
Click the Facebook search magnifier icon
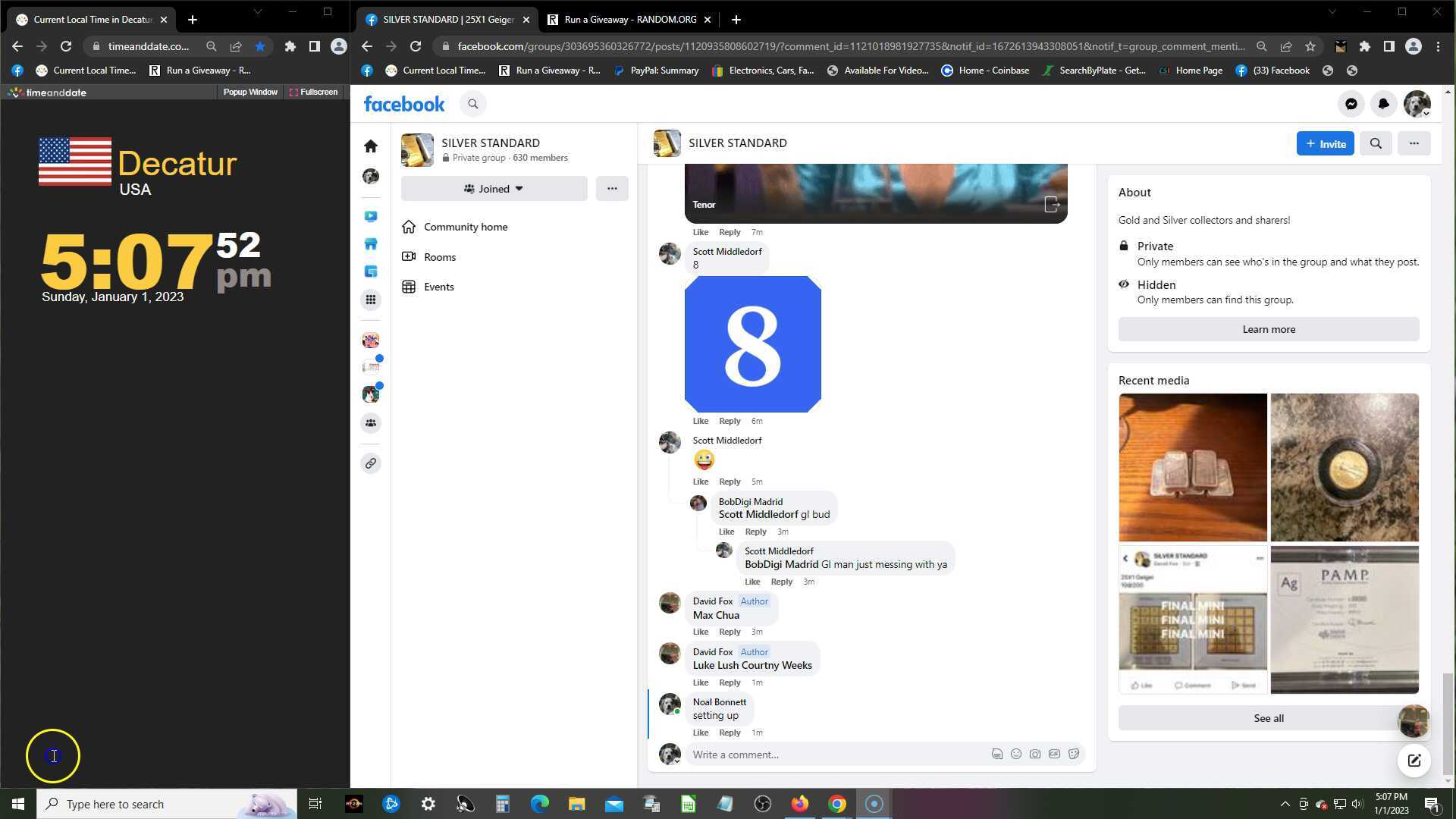(x=472, y=104)
